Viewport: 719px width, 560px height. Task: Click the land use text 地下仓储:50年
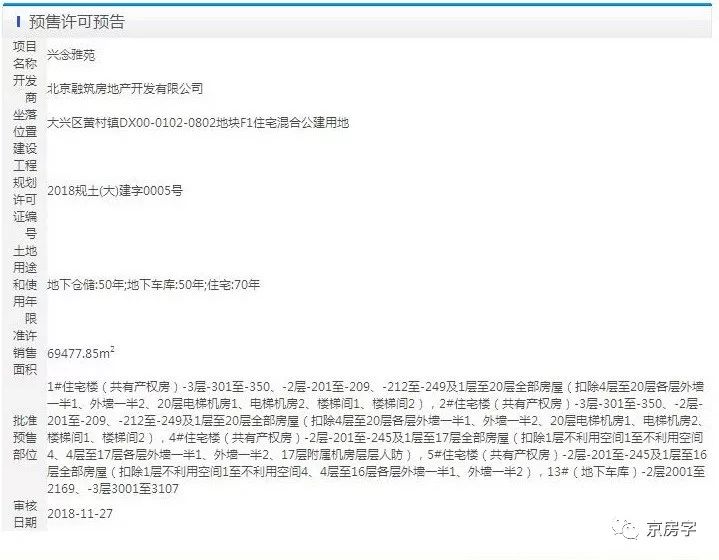[x=86, y=285]
